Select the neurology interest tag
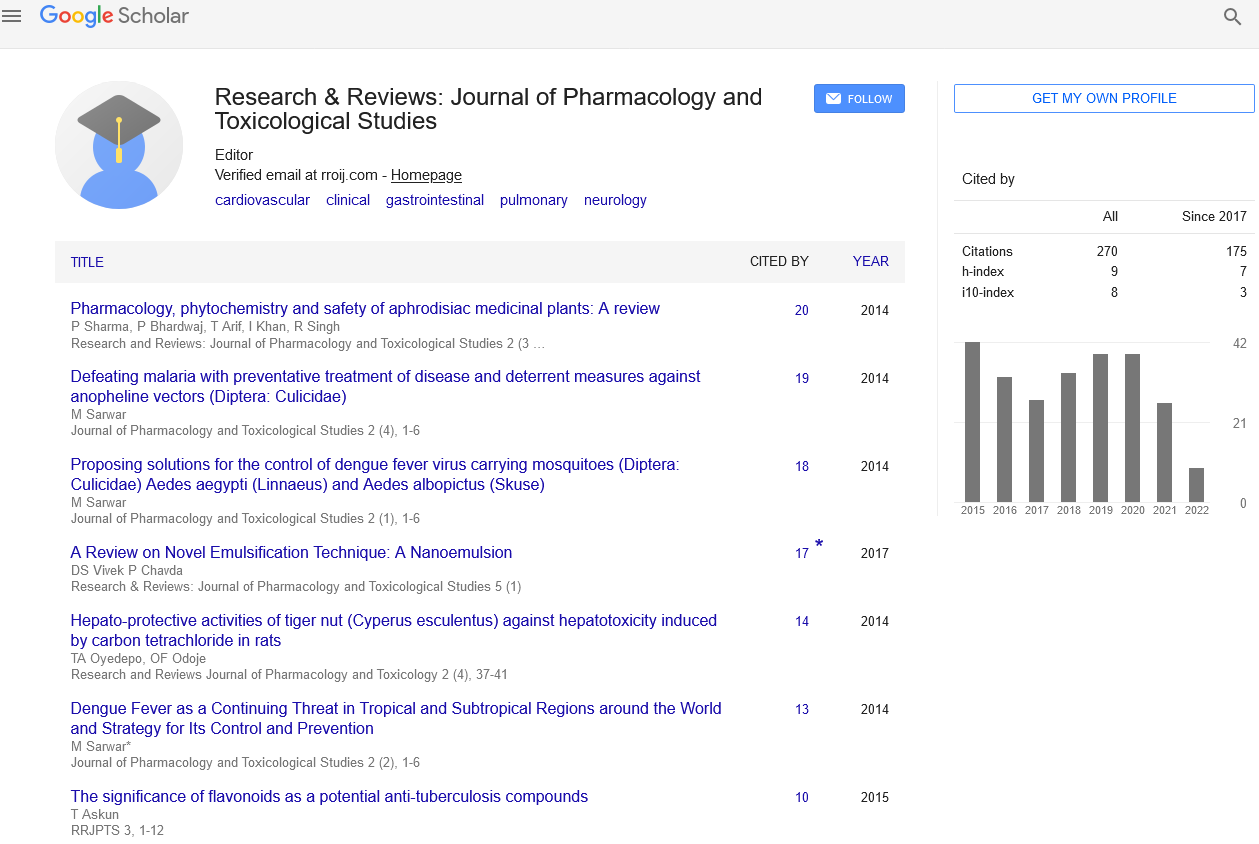The image size is (1259, 844). (x=615, y=200)
